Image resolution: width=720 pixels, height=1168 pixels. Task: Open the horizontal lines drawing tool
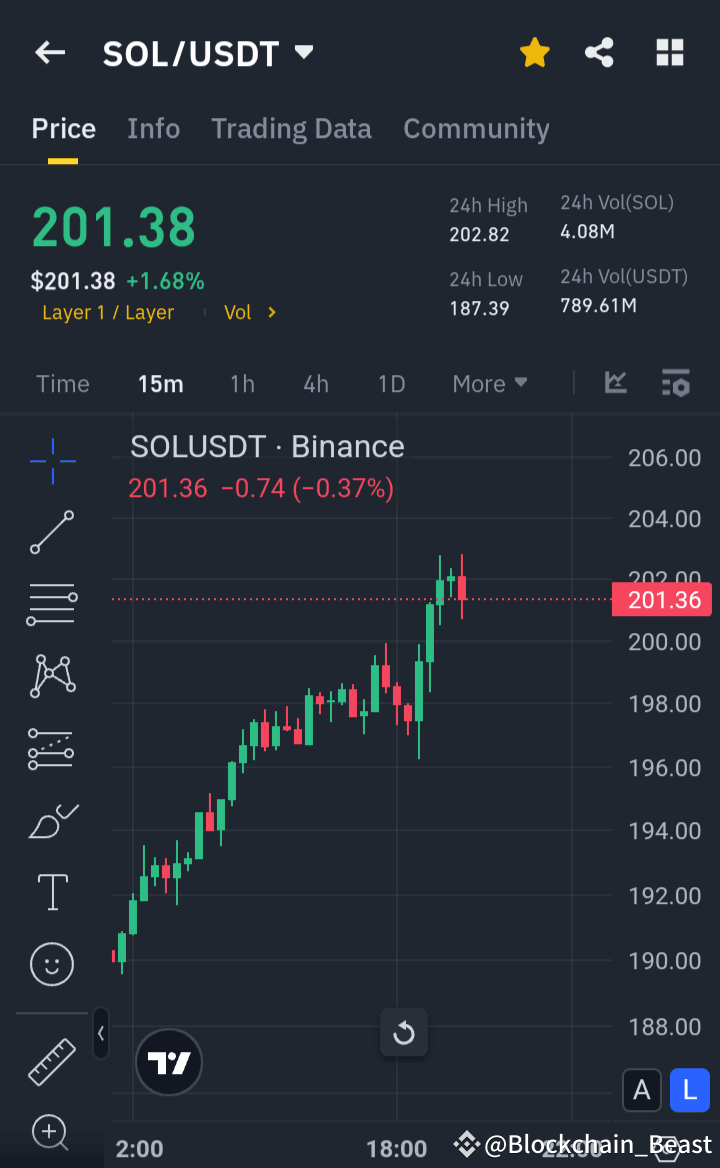tap(51, 604)
